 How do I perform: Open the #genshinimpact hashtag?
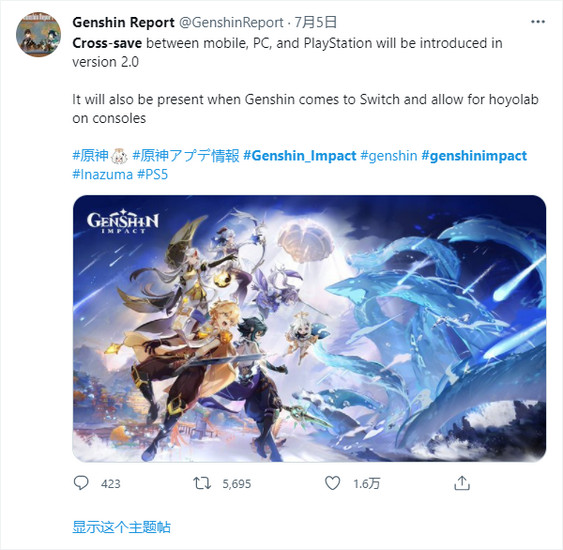474,156
